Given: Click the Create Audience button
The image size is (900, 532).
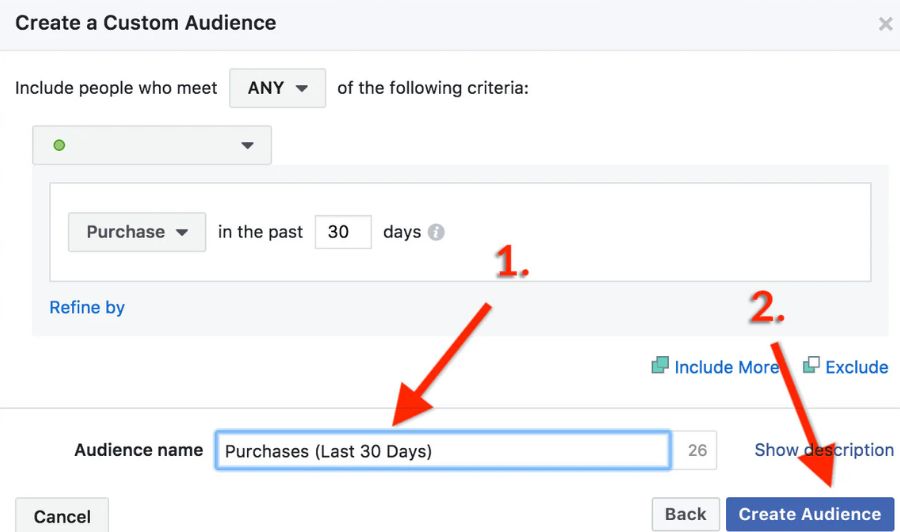Looking at the screenshot, I should click(x=810, y=514).
